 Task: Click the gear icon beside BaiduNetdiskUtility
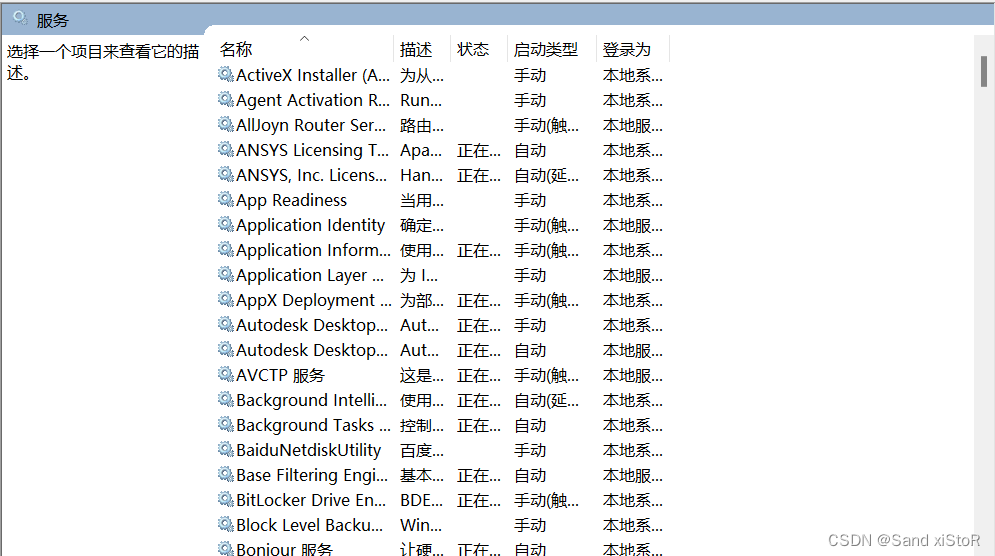[226, 449]
